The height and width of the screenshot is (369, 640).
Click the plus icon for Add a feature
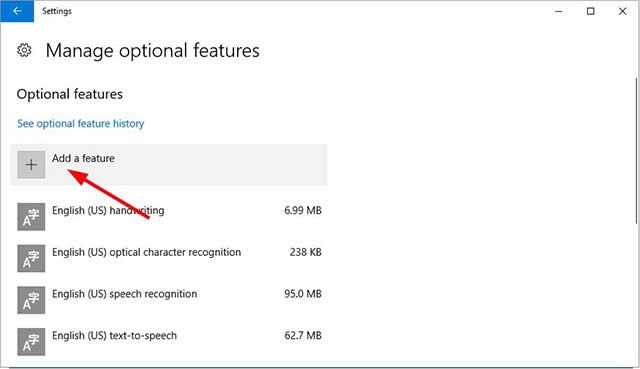(31, 164)
